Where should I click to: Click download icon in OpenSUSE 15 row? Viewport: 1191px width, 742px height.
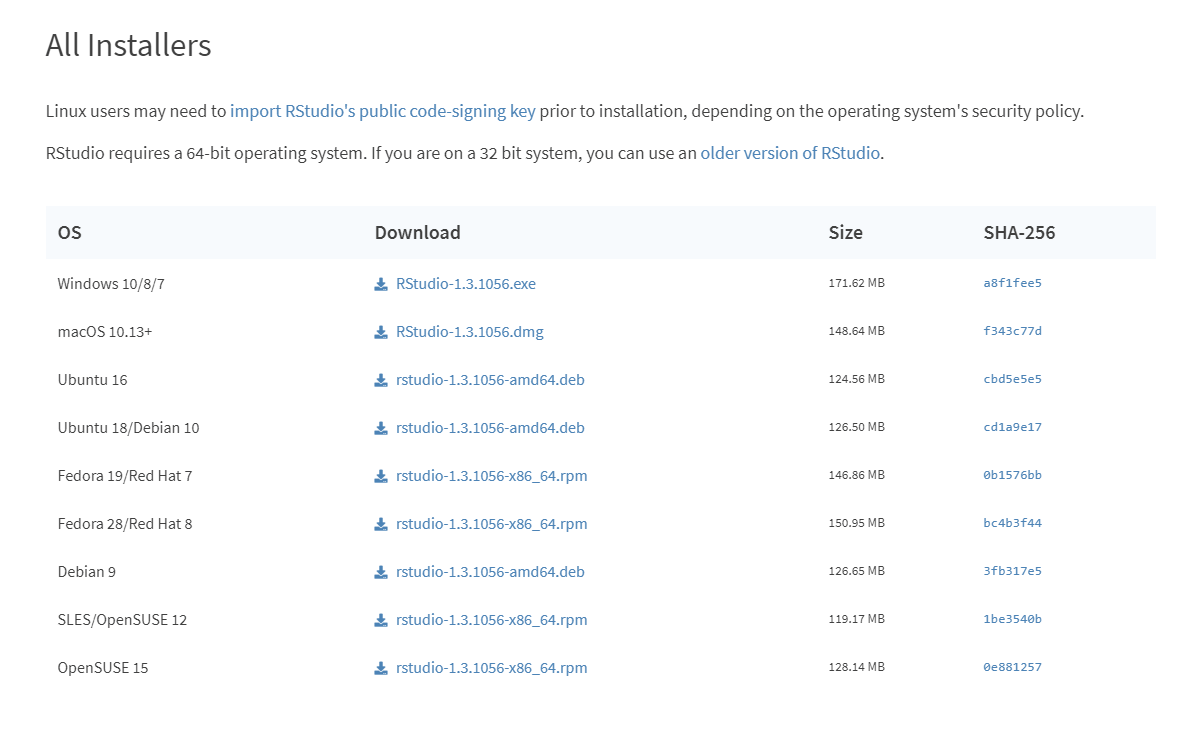381,668
